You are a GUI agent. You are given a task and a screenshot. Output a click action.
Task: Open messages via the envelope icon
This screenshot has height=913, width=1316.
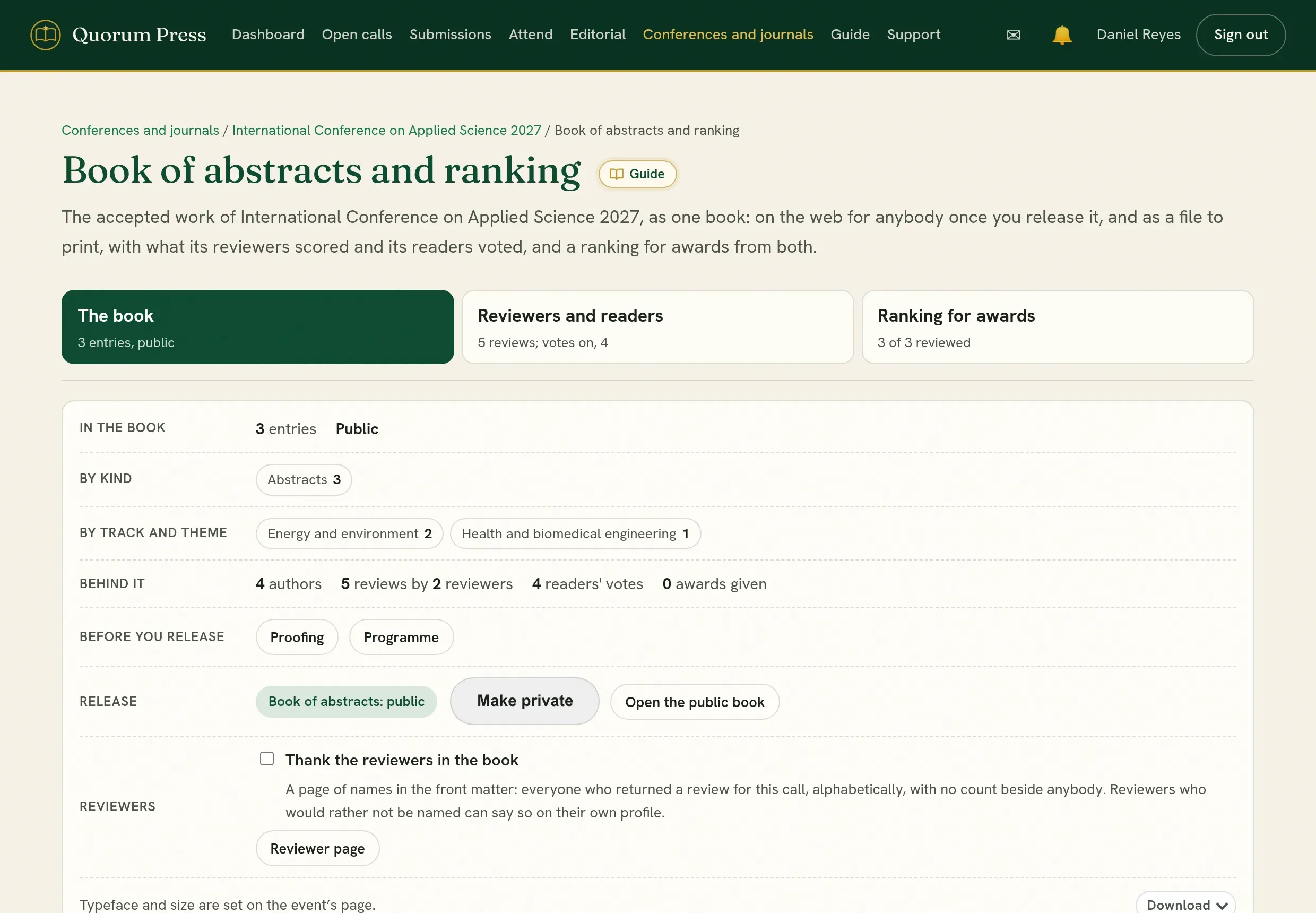[x=1013, y=35]
